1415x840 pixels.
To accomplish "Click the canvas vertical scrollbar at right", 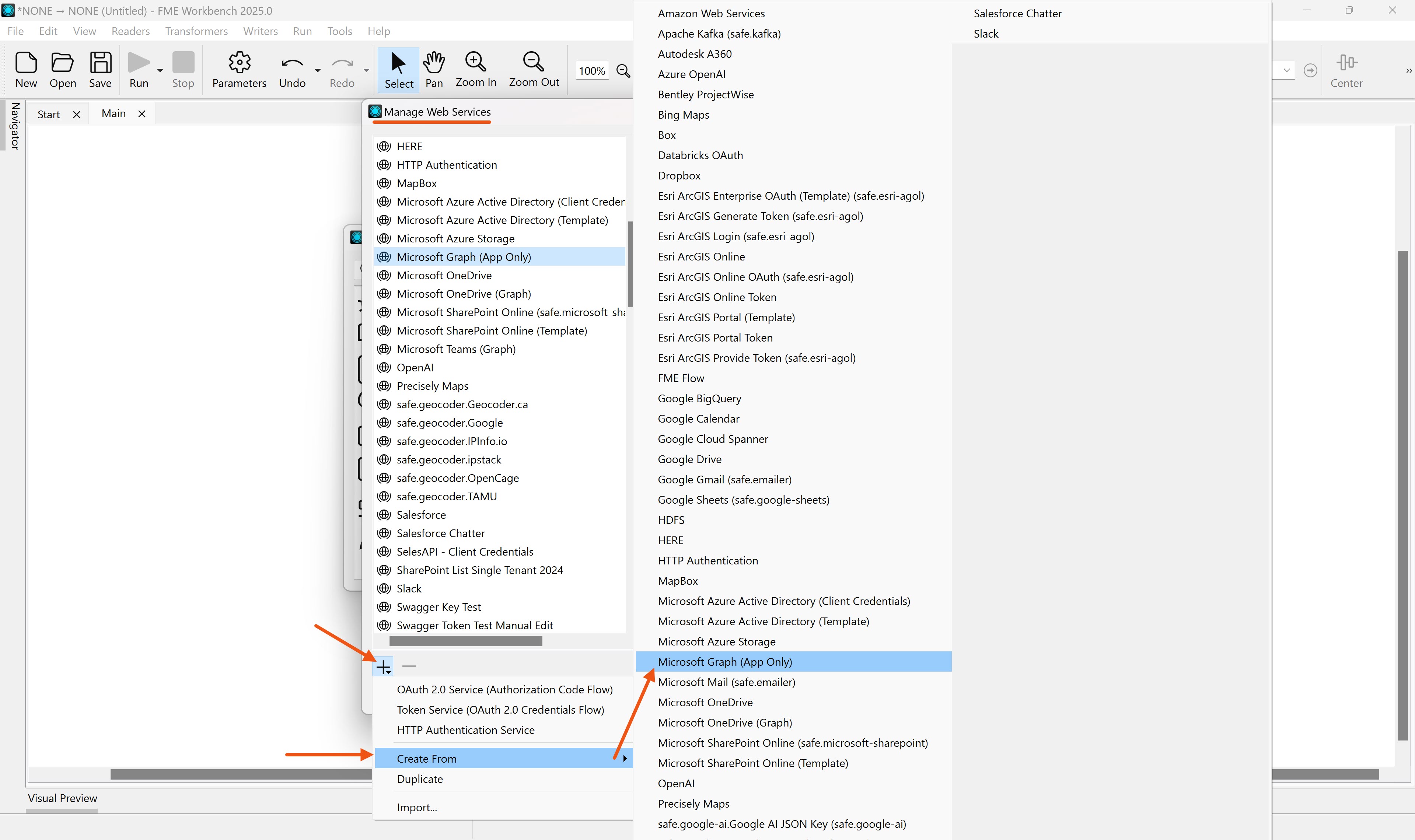I will pyautogui.click(x=1402, y=495).
